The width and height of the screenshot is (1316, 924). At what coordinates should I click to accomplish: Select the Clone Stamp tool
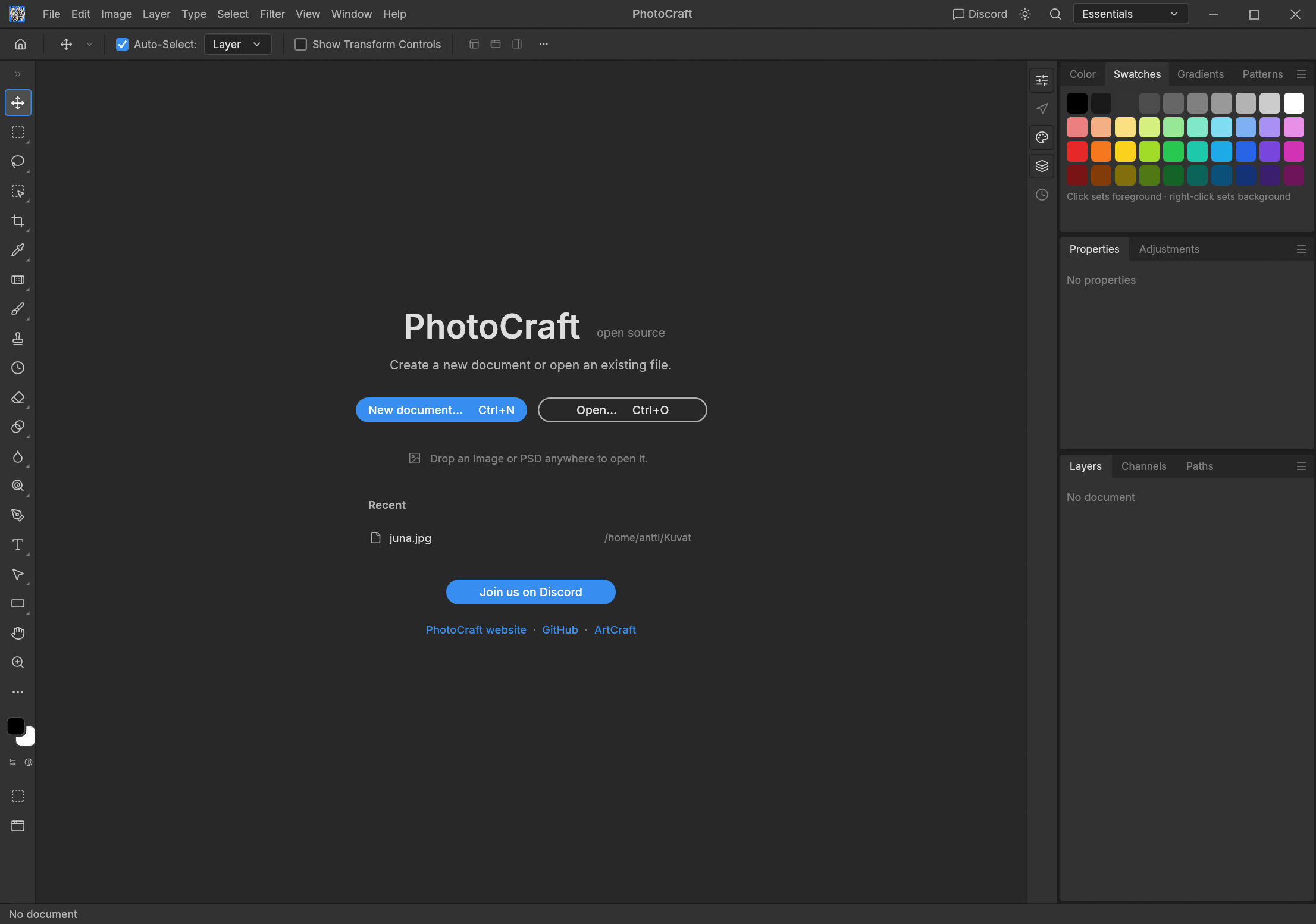[18, 339]
